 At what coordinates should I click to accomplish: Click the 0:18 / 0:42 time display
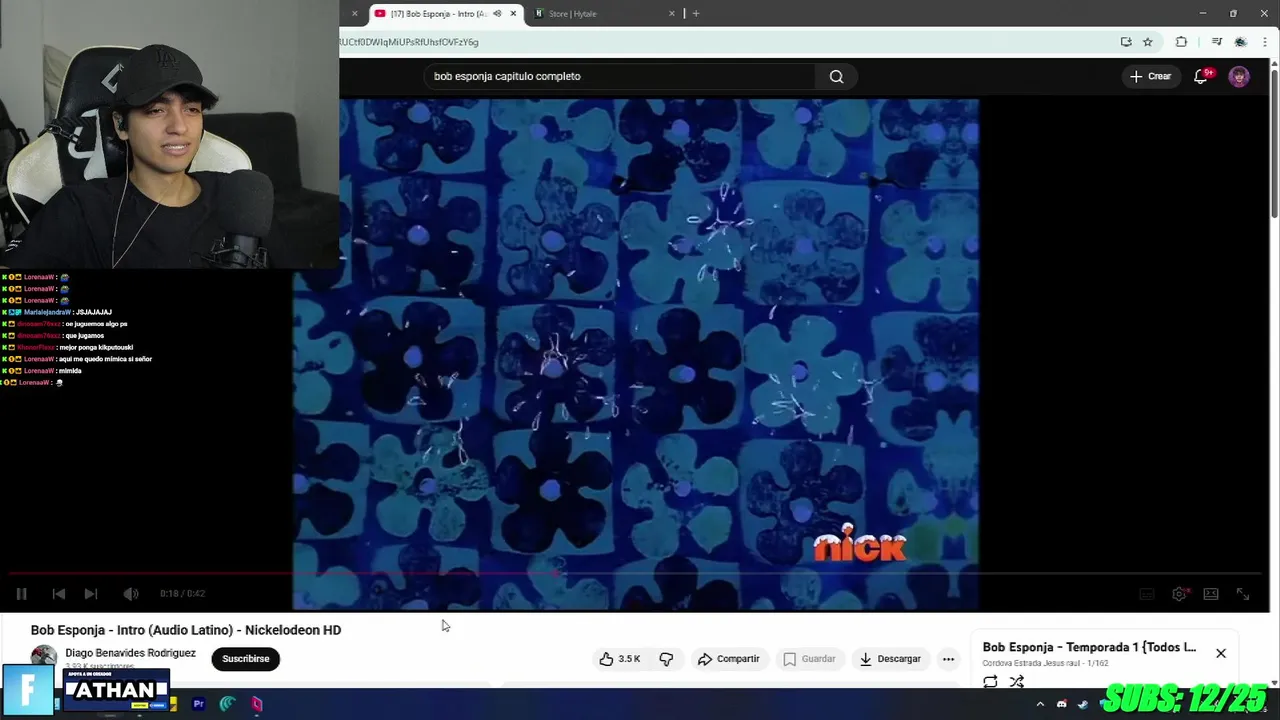point(182,594)
